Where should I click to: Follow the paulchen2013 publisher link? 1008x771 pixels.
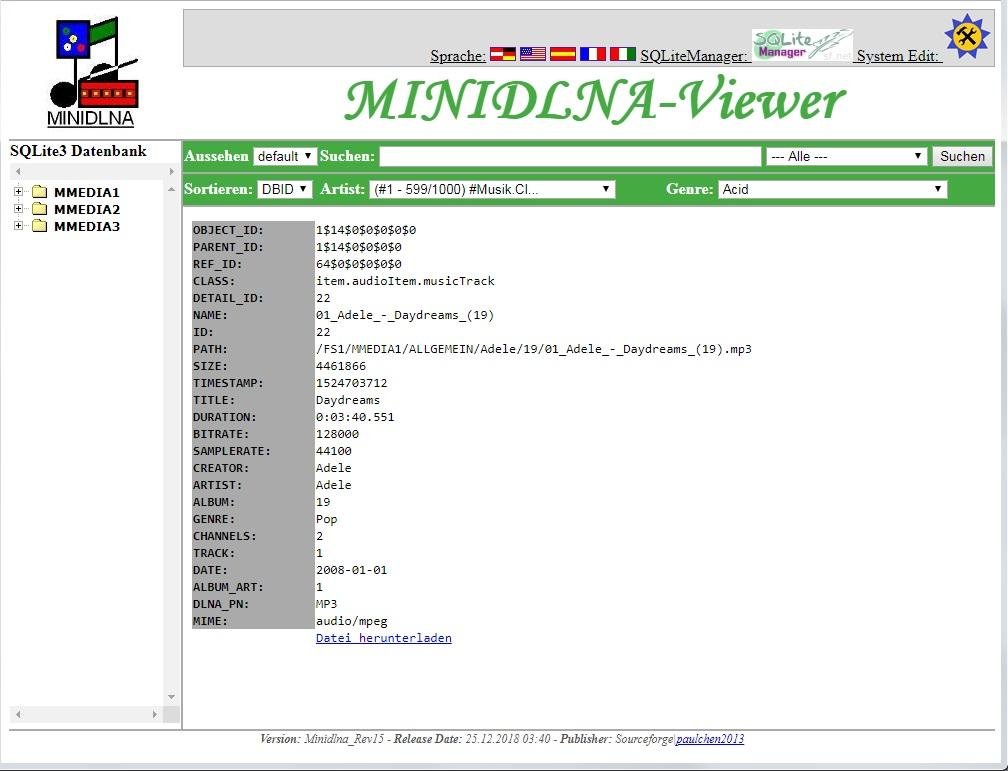pyautogui.click(x=709, y=739)
